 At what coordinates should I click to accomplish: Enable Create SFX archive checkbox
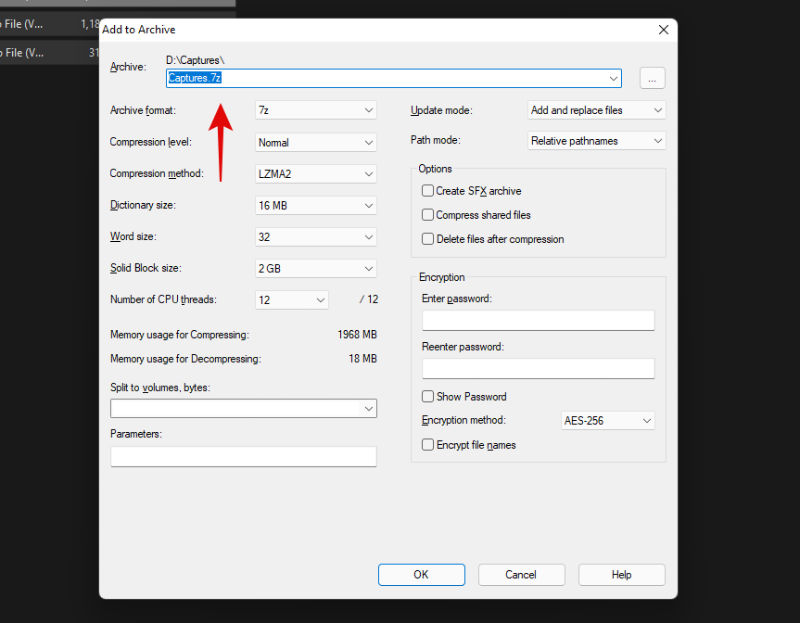point(428,191)
